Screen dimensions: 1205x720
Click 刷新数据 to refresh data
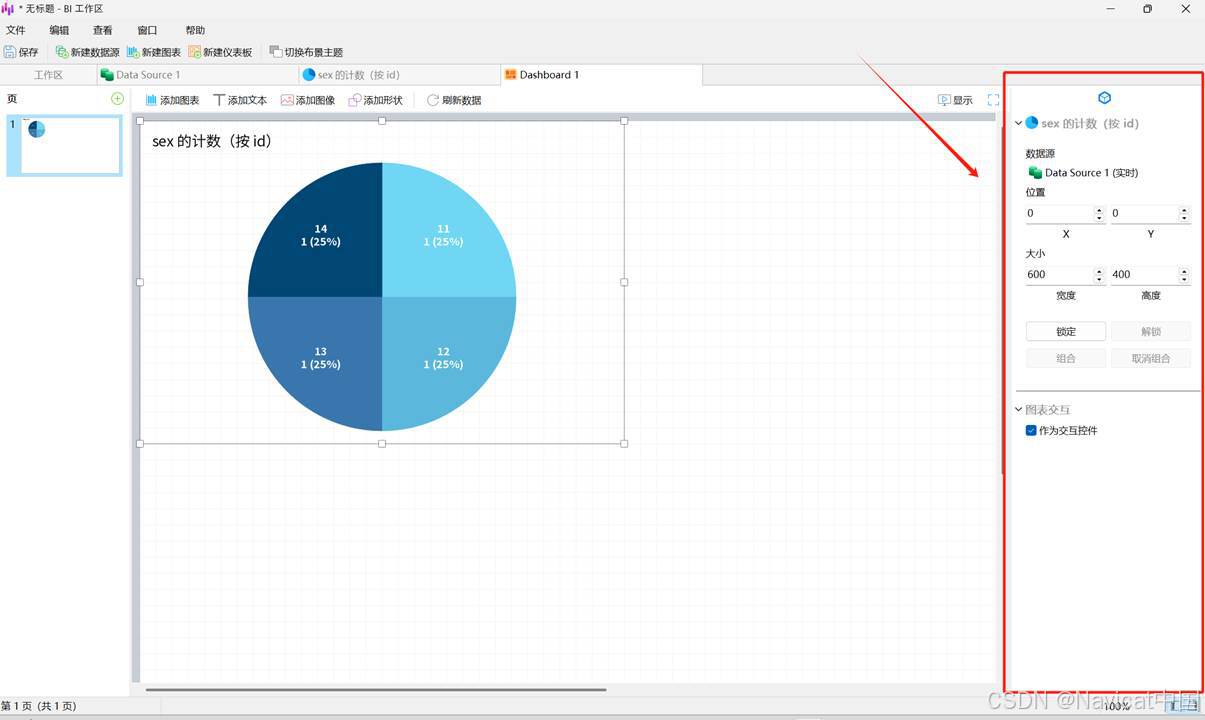tap(454, 100)
